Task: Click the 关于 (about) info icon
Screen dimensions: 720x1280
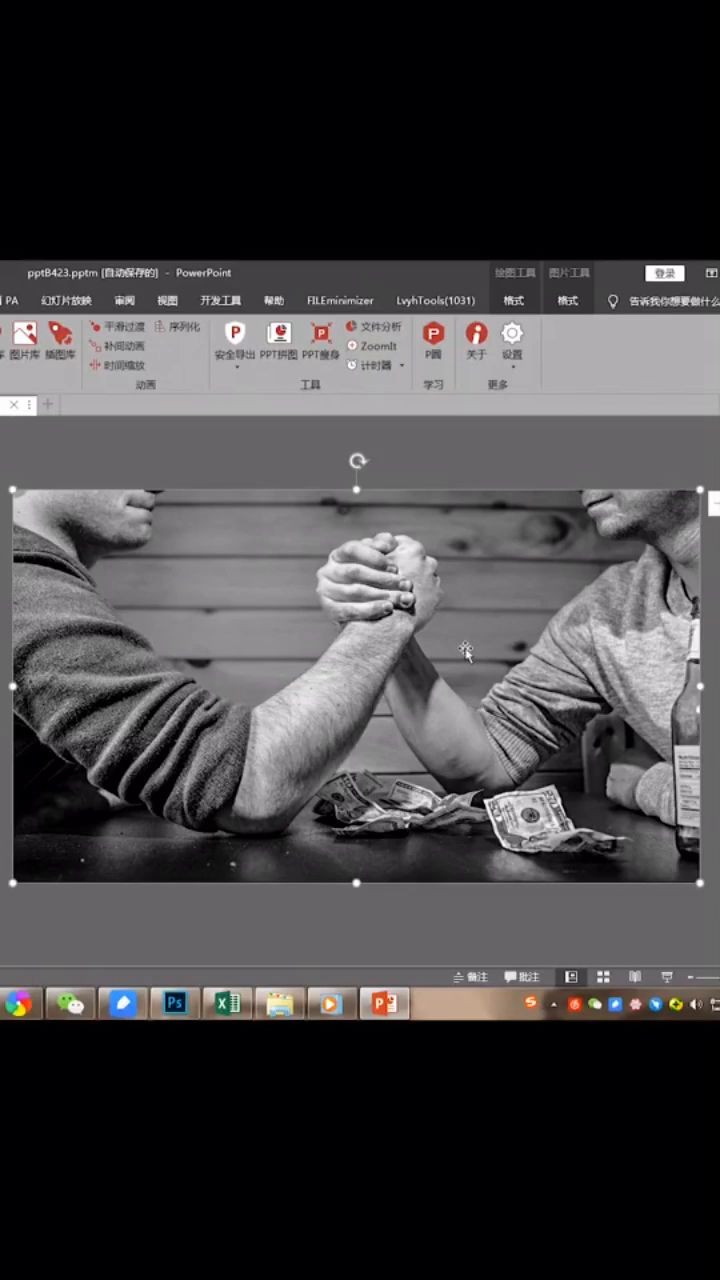Action: (x=476, y=334)
